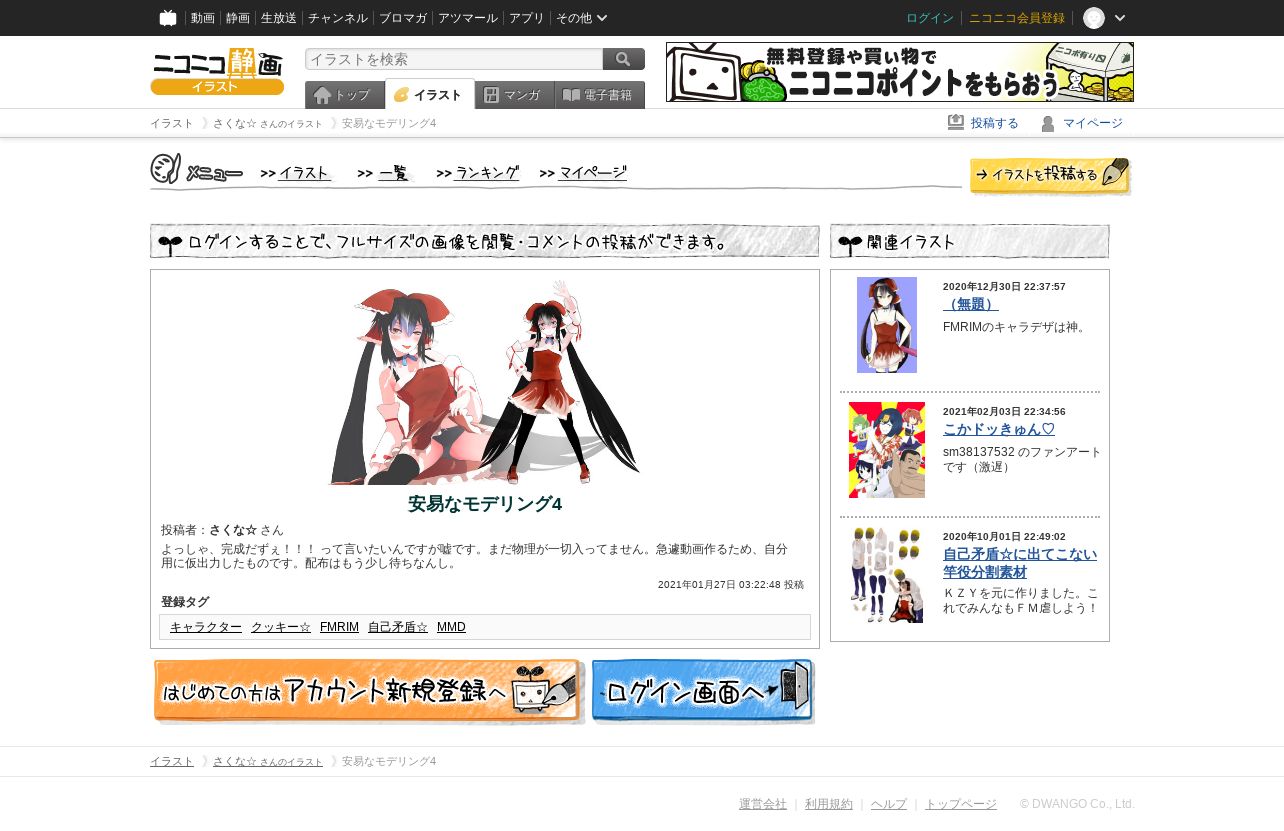Click the MMD tag
The height and width of the screenshot is (831, 1284).
451,627
